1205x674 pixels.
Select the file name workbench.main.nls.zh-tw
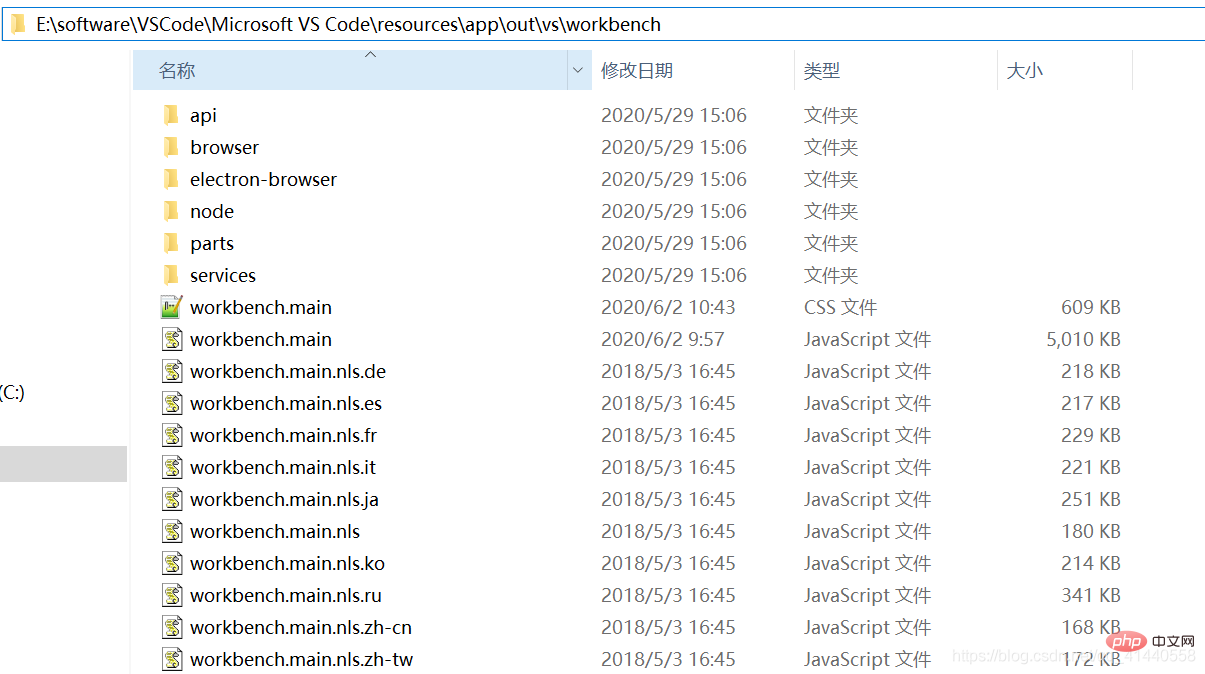[301, 659]
